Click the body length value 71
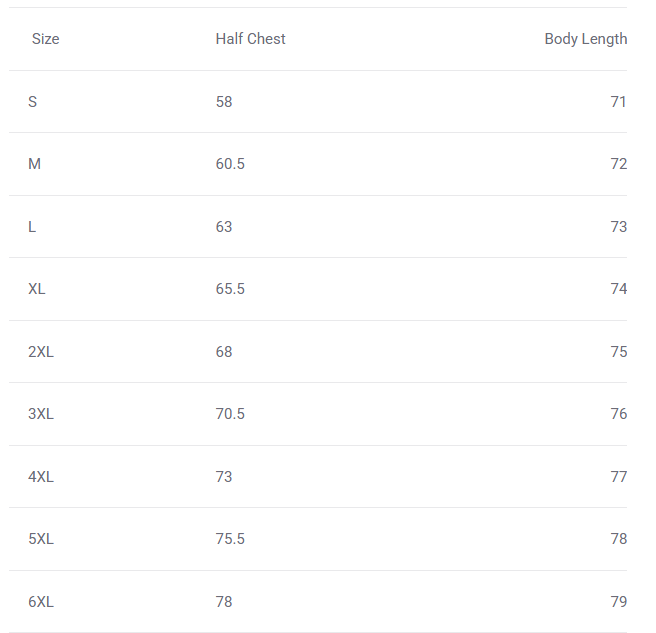The image size is (656, 633). [x=618, y=102]
